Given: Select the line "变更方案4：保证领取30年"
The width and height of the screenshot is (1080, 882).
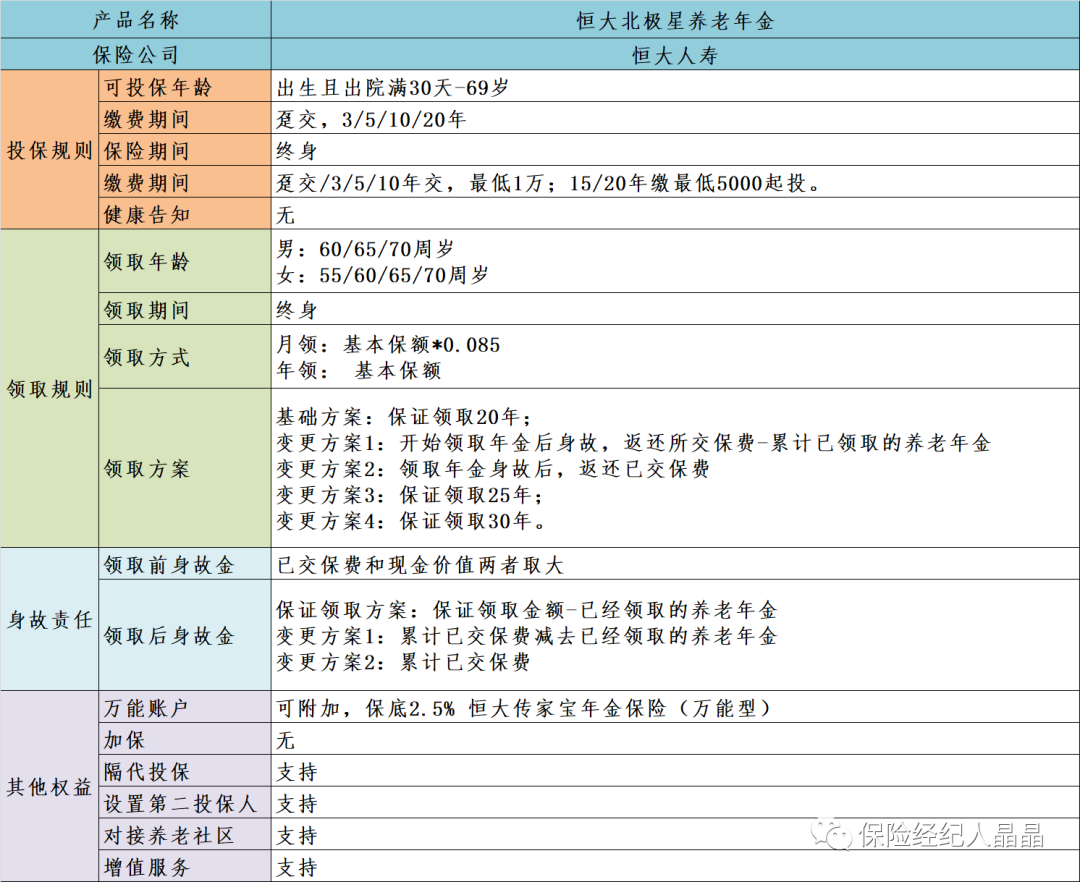Looking at the screenshot, I should 411,521.
